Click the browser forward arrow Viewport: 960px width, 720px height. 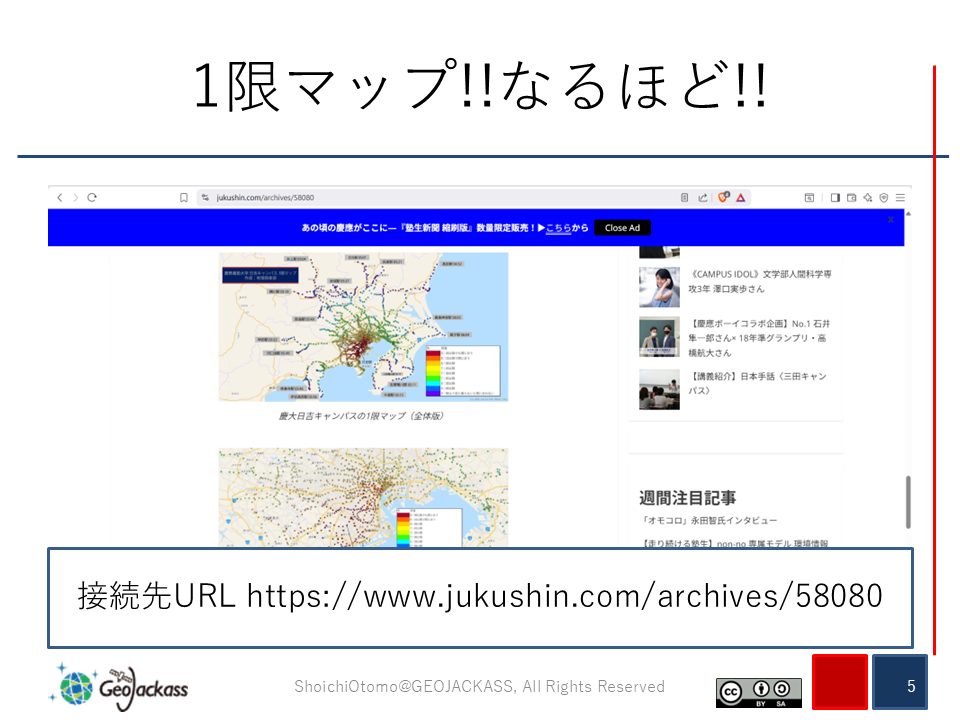tap(75, 198)
